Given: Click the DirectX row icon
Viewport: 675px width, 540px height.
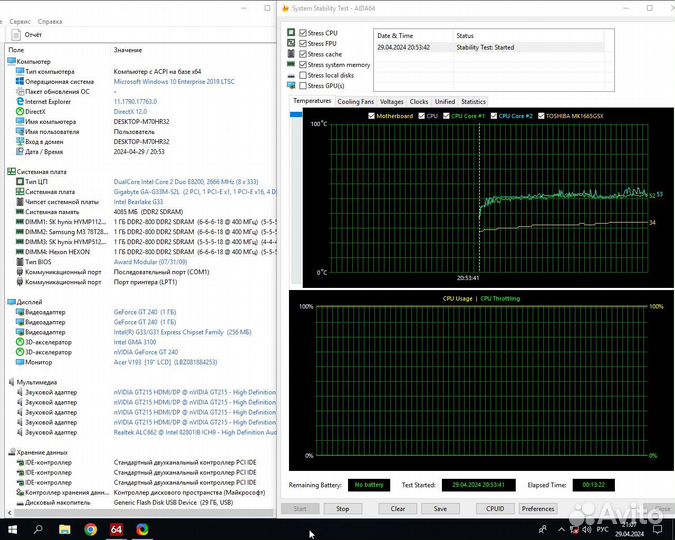Looking at the screenshot, I should [x=20, y=112].
